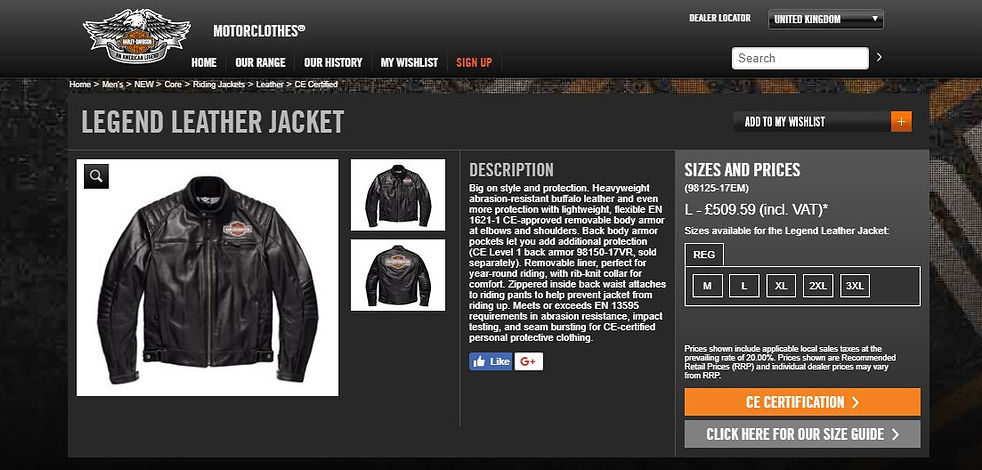Click the Google Plus share icon
Image resolution: width=982 pixels, height=470 pixels.
tap(529, 362)
